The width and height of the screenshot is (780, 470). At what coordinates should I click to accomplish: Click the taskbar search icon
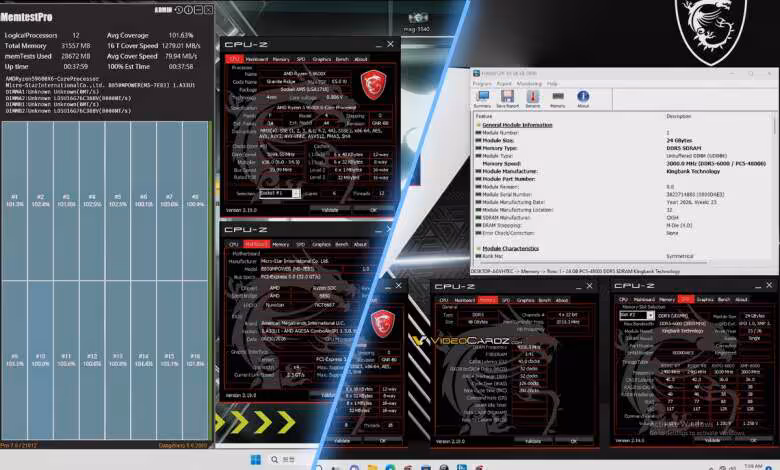[x=275, y=459]
